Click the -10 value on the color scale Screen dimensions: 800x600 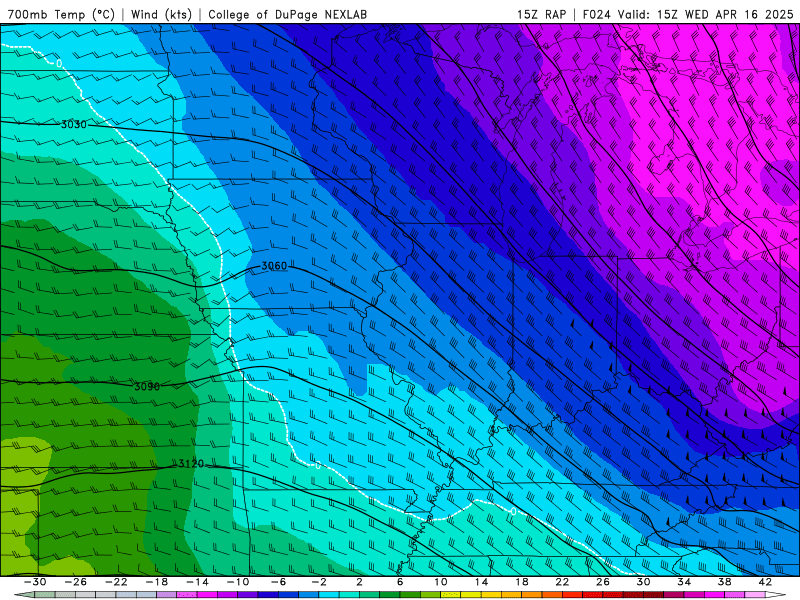(x=238, y=582)
